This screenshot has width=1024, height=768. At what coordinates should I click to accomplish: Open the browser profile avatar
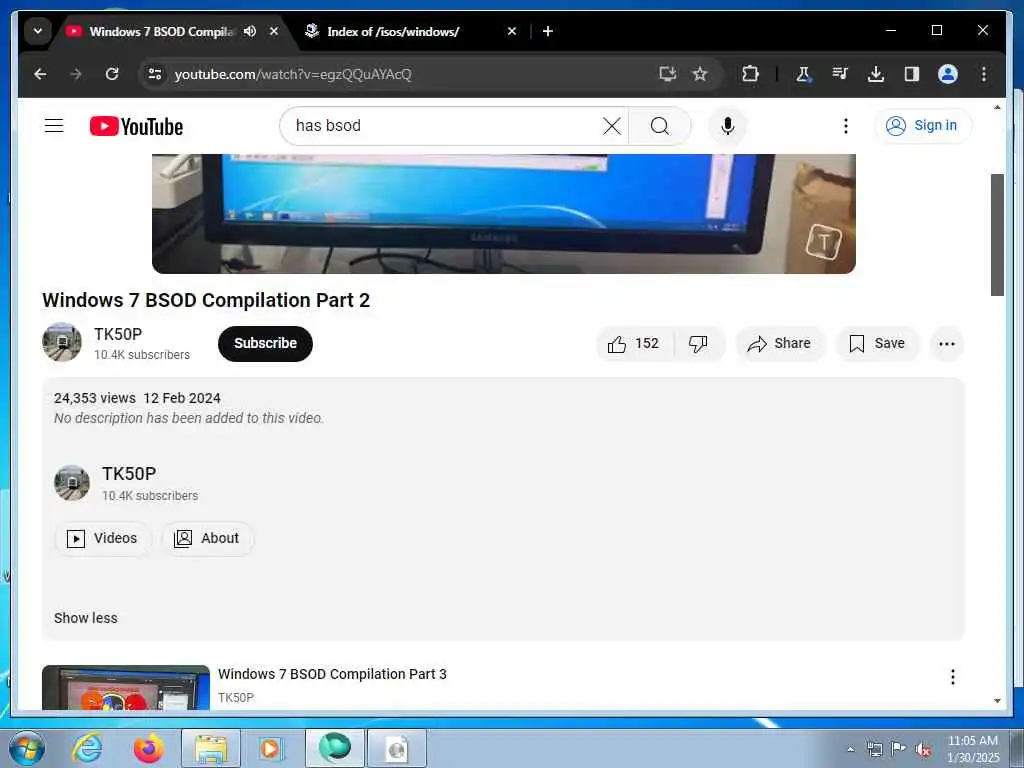948,74
